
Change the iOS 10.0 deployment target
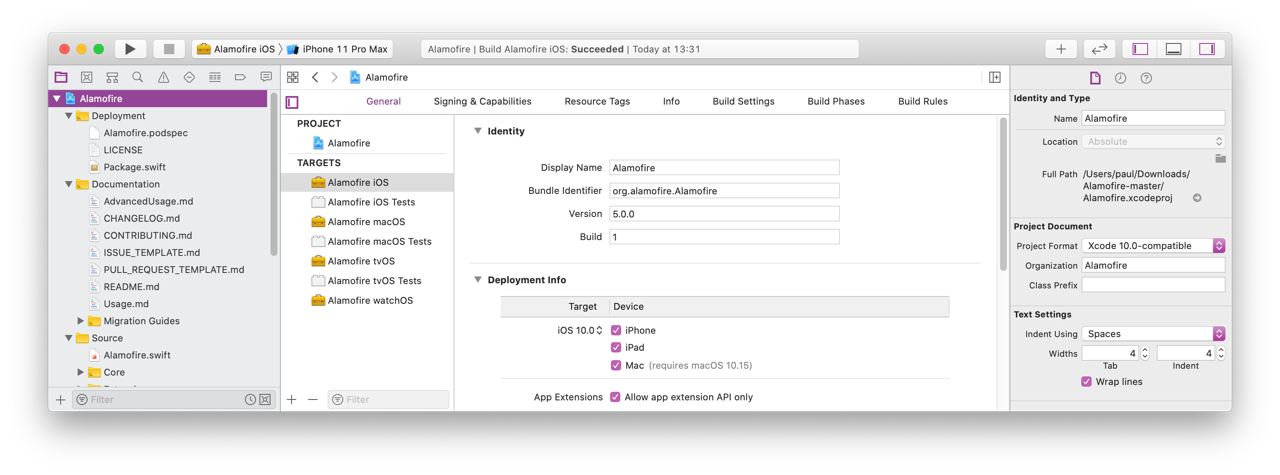tap(580, 330)
